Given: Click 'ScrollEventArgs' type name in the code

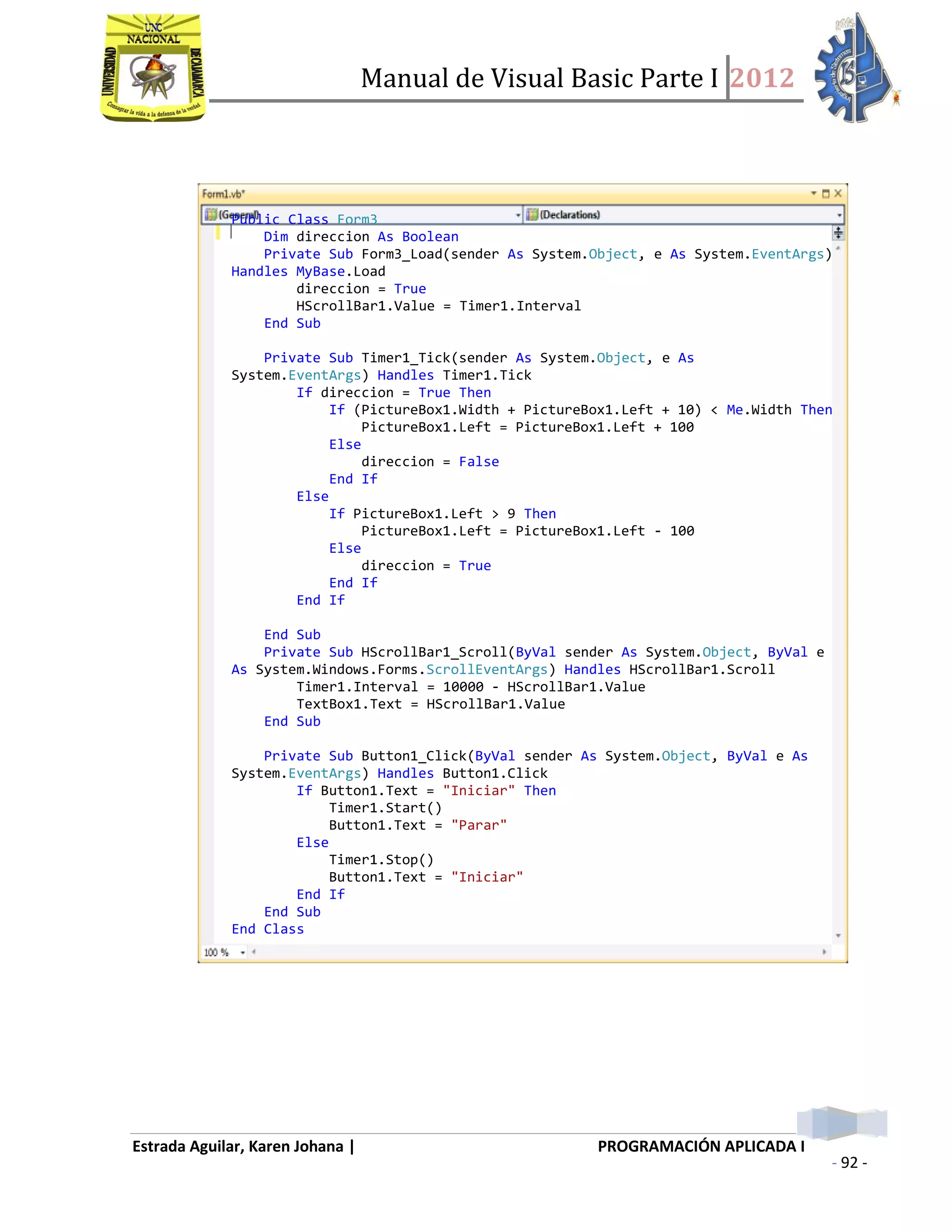Looking at the screenshot, I should (x=487, y=669).
